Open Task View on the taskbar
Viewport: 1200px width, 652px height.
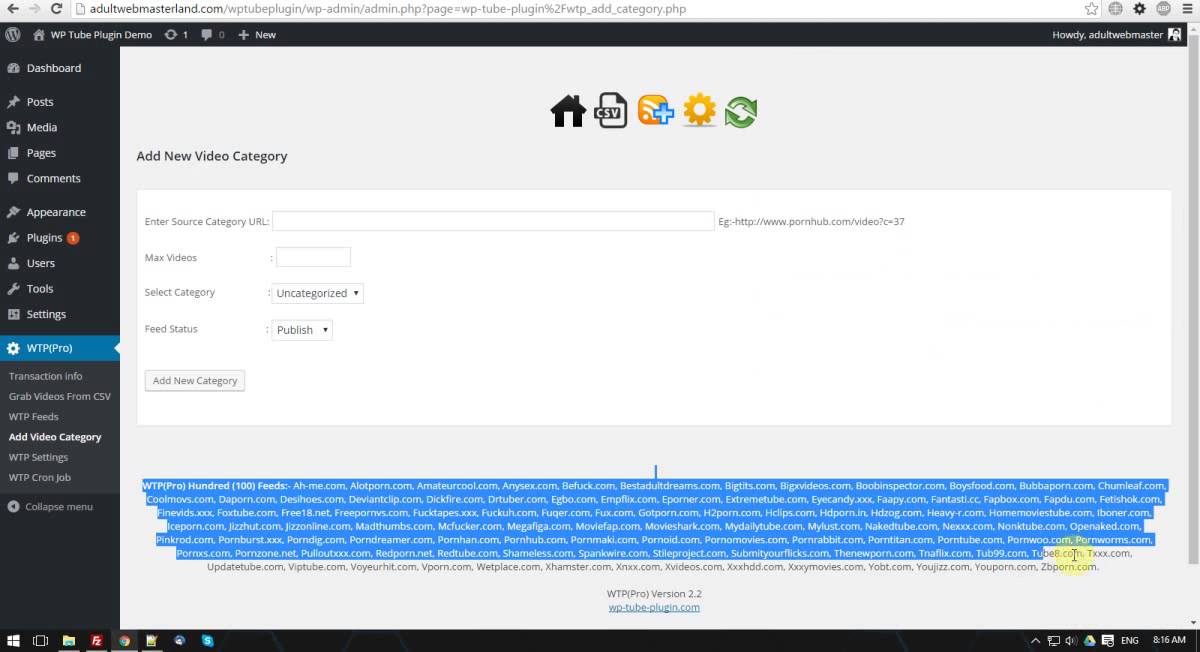point(41,640)
